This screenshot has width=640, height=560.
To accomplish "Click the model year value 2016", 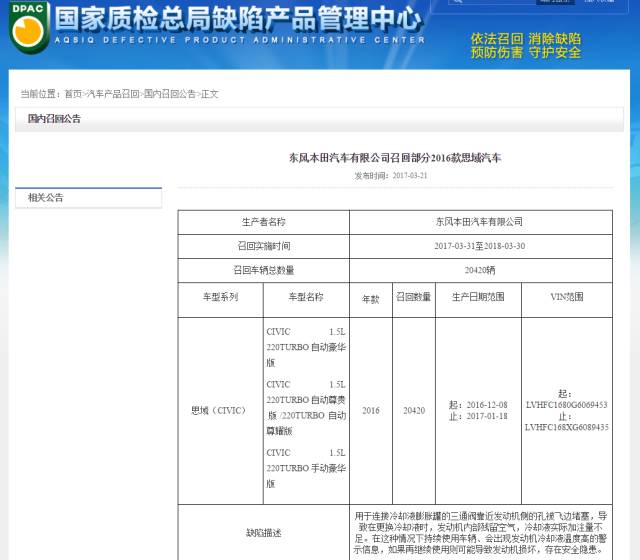I will click(x=371, y=411).
